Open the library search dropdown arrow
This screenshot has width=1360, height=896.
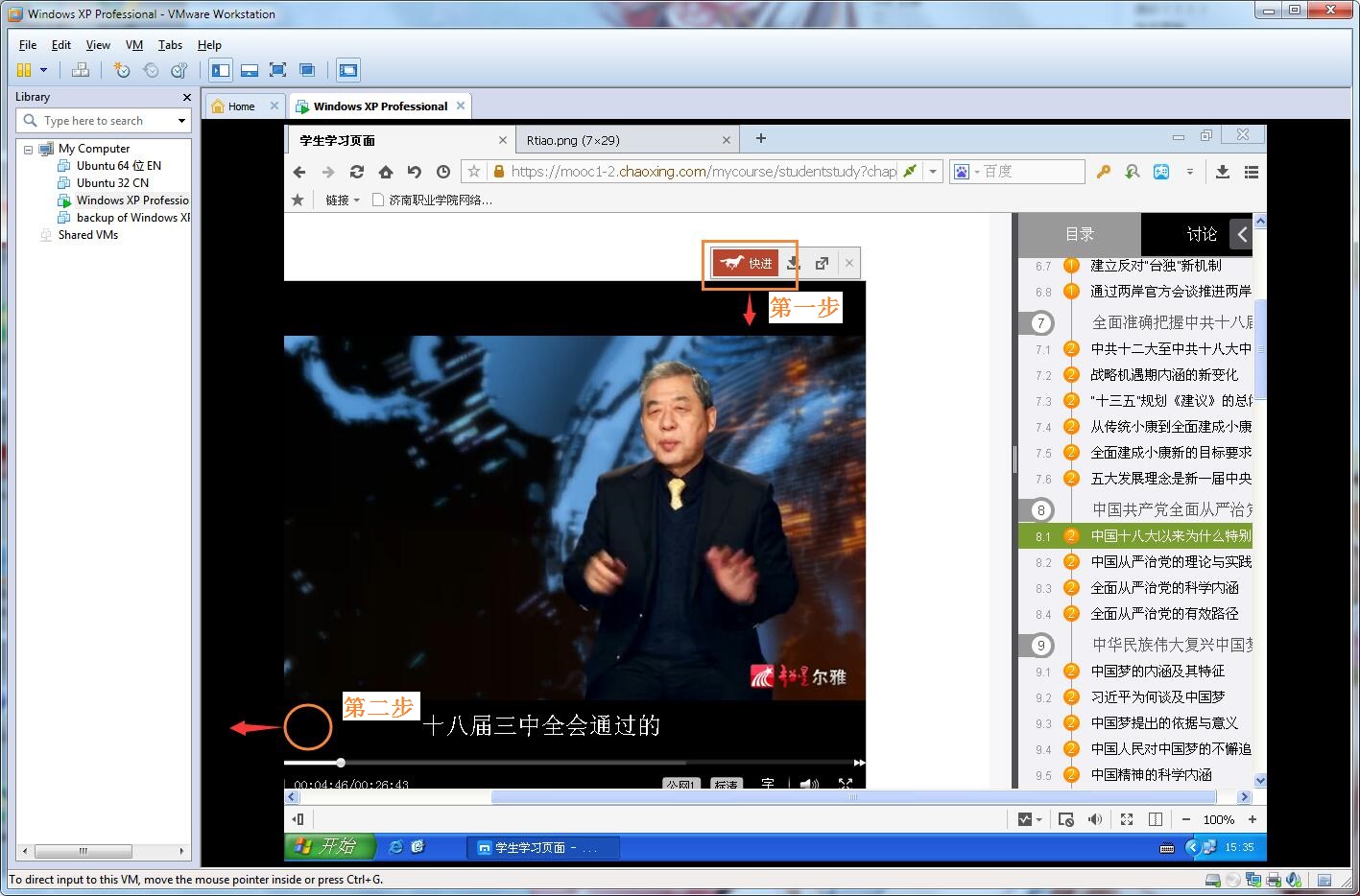point(181,121)
